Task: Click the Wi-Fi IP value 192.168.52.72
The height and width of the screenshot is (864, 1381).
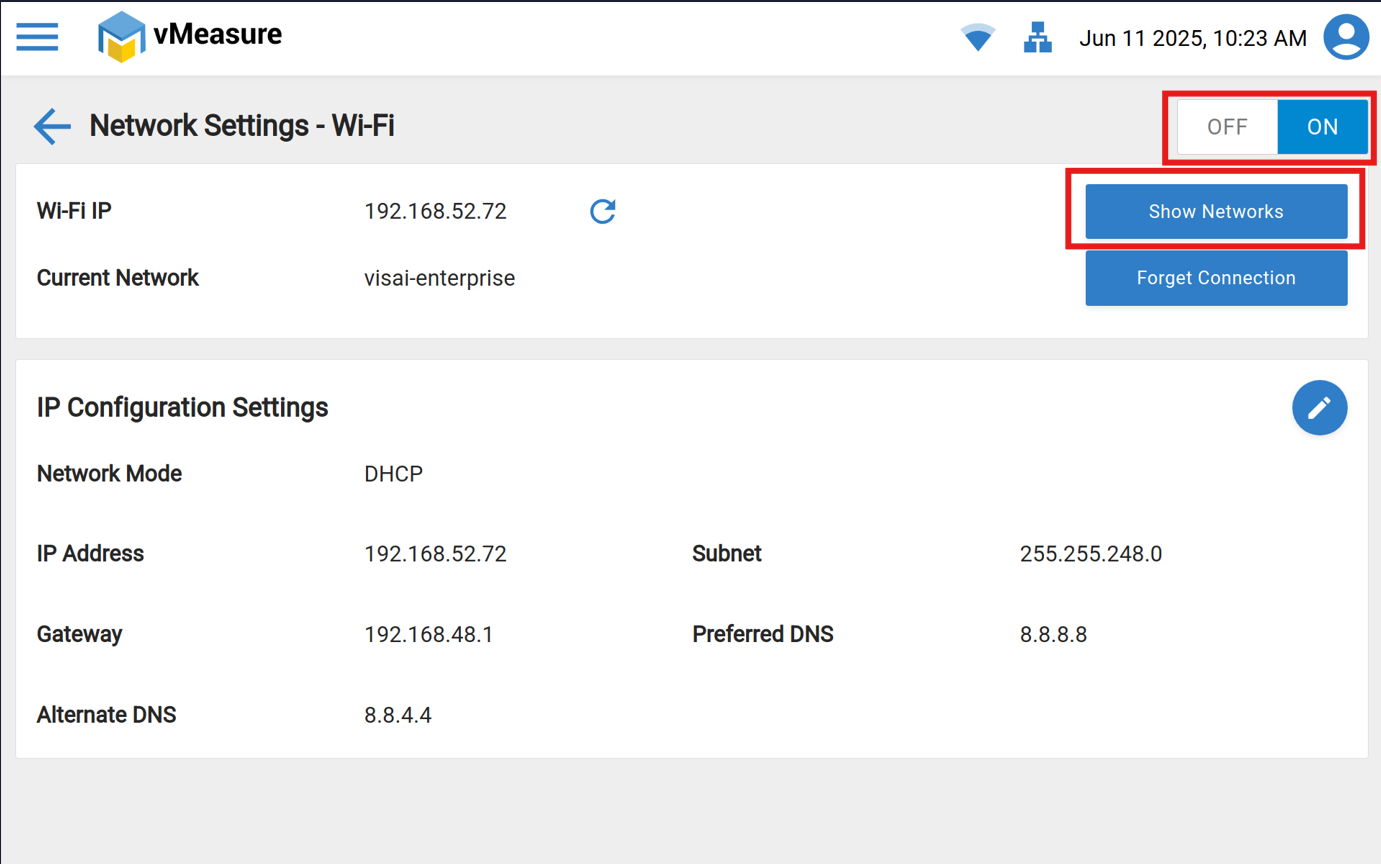Action: [x=435, y=212]
